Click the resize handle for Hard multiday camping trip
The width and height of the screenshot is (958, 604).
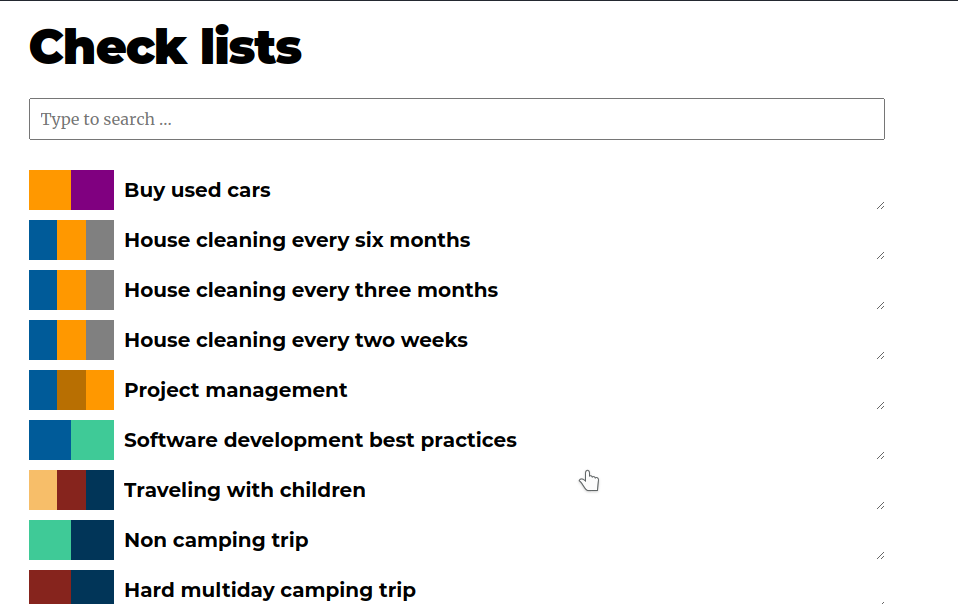tap(881, 601)
